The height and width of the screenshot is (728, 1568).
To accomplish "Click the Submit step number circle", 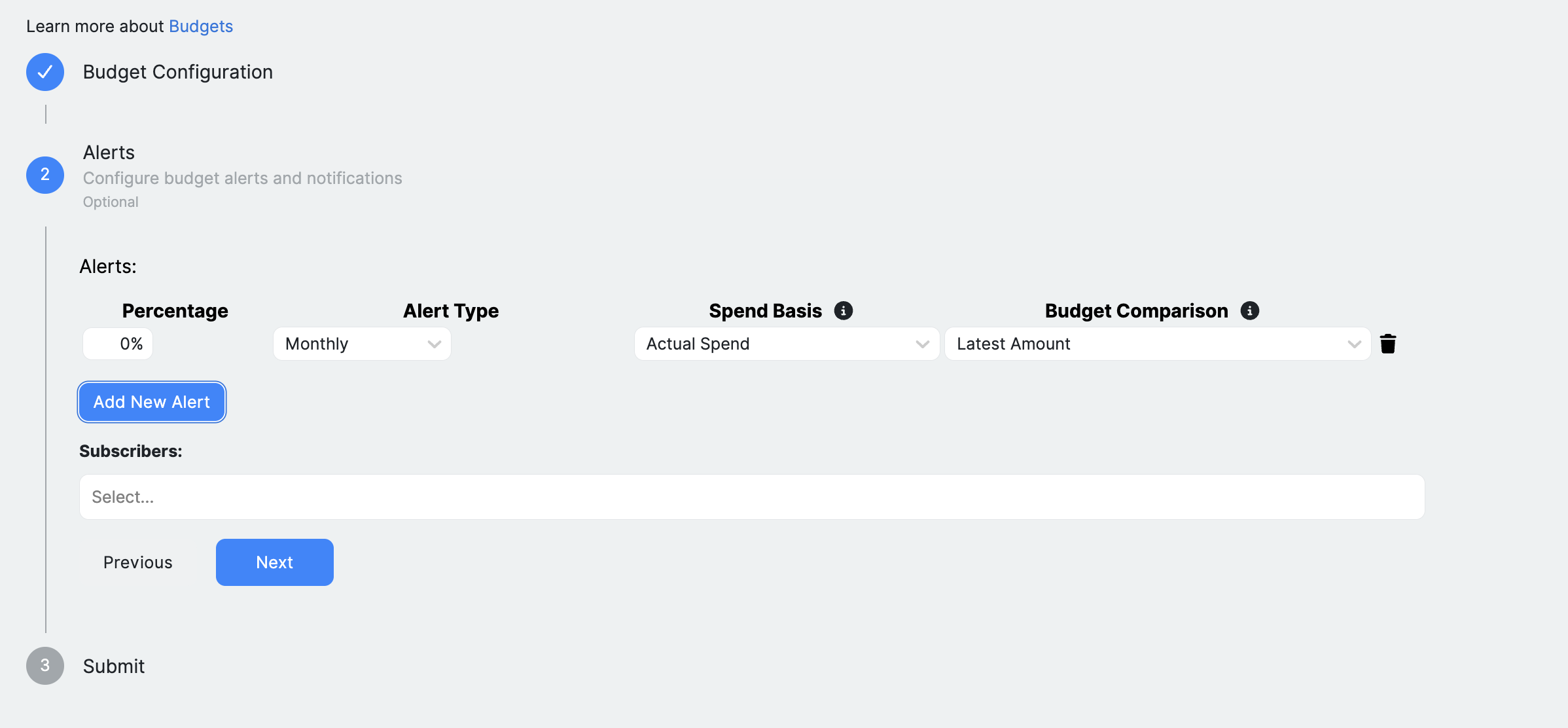I will coord(45,665).
